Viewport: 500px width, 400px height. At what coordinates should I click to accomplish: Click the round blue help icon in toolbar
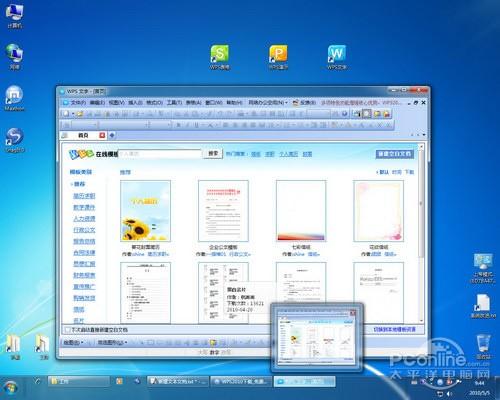coord(345,114)
